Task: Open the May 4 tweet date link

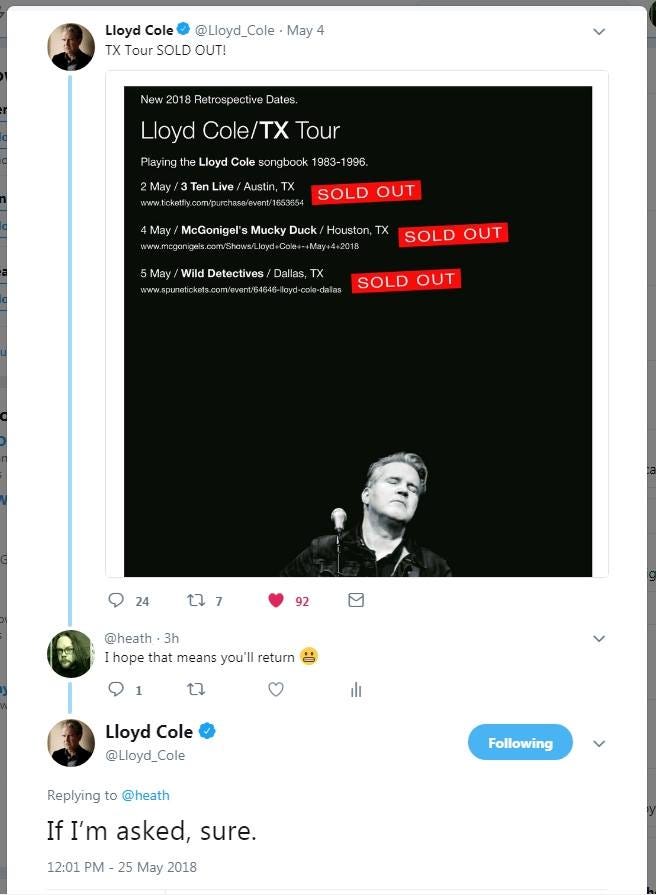Action: (x=305, y=30)
